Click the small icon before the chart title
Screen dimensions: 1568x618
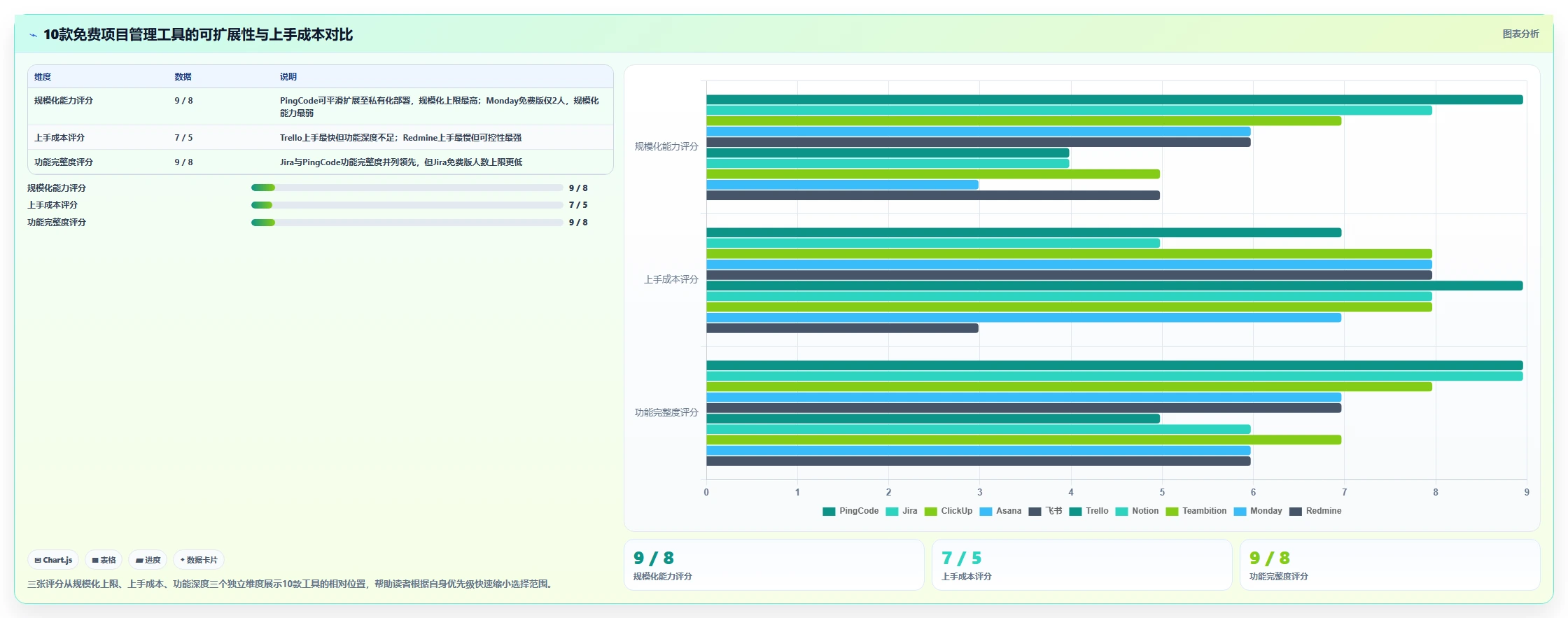33,35
